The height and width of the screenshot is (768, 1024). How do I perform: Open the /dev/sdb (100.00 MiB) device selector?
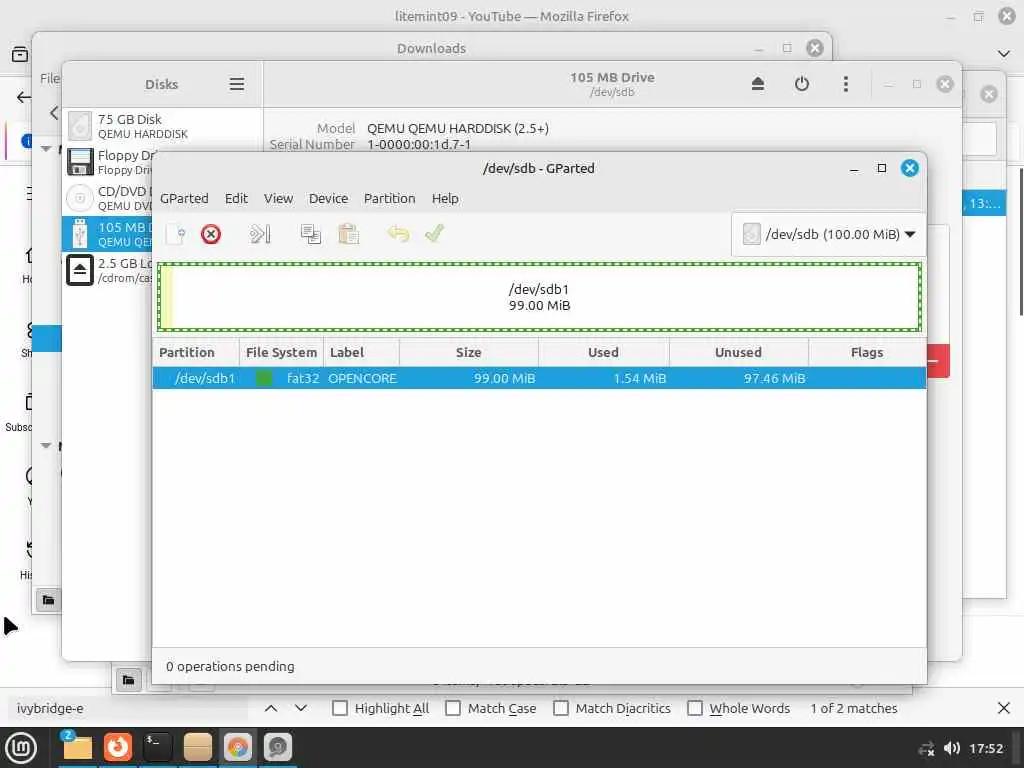(x=829, y=234)
